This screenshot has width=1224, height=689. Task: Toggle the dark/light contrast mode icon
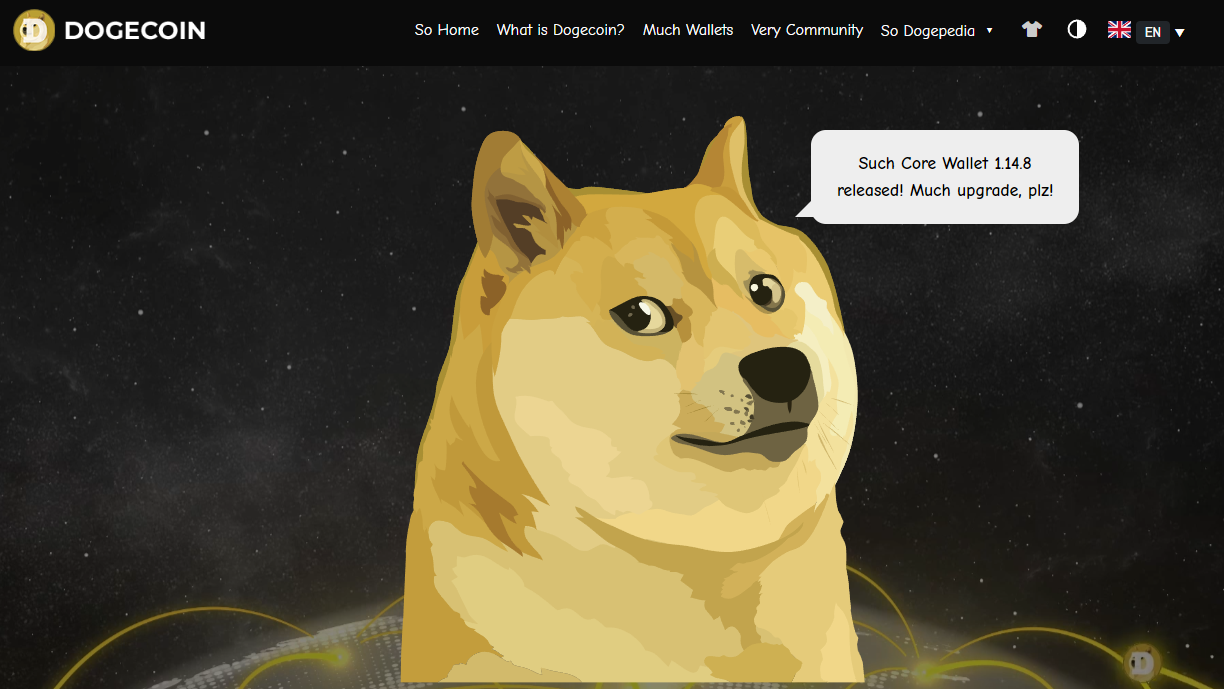1077,29
